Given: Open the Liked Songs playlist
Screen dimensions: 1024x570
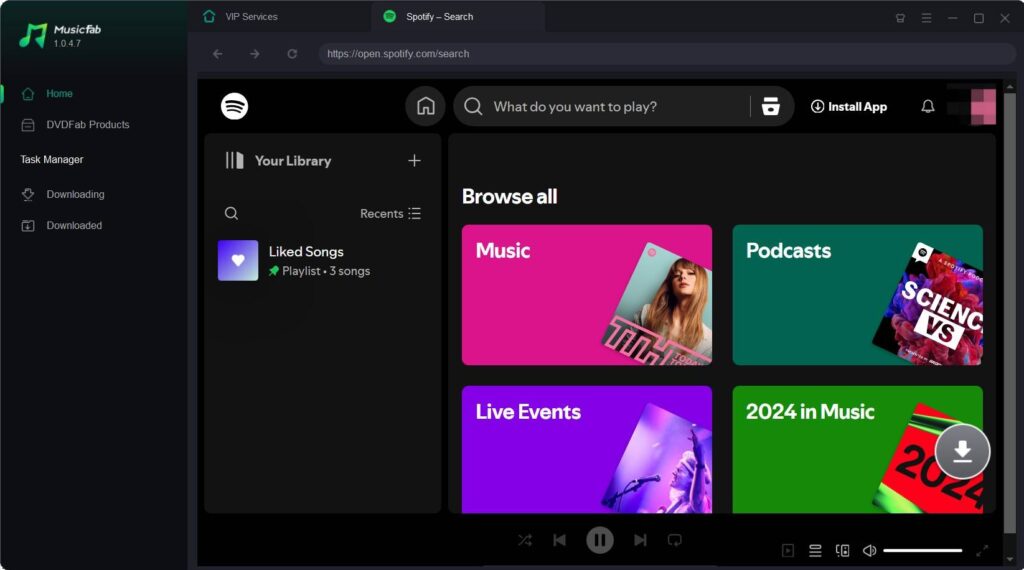Looking at the screenshot, I should click(321, 261).
